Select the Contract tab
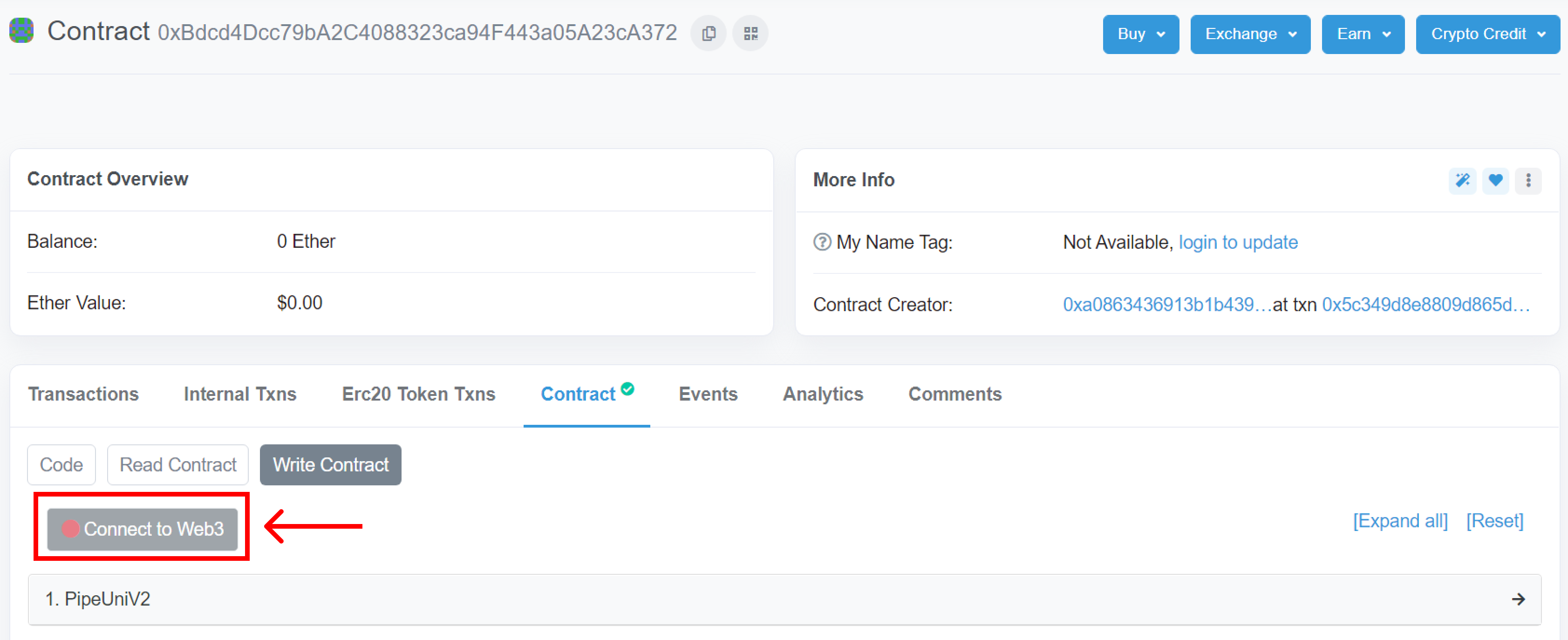 point(578,394)
